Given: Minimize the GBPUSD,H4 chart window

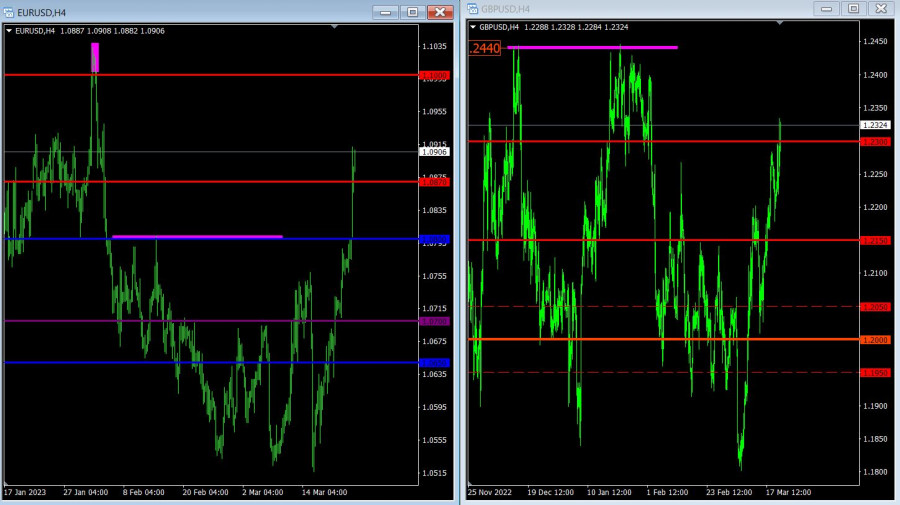Looking at the screenshot, I should tap(826, 9).
